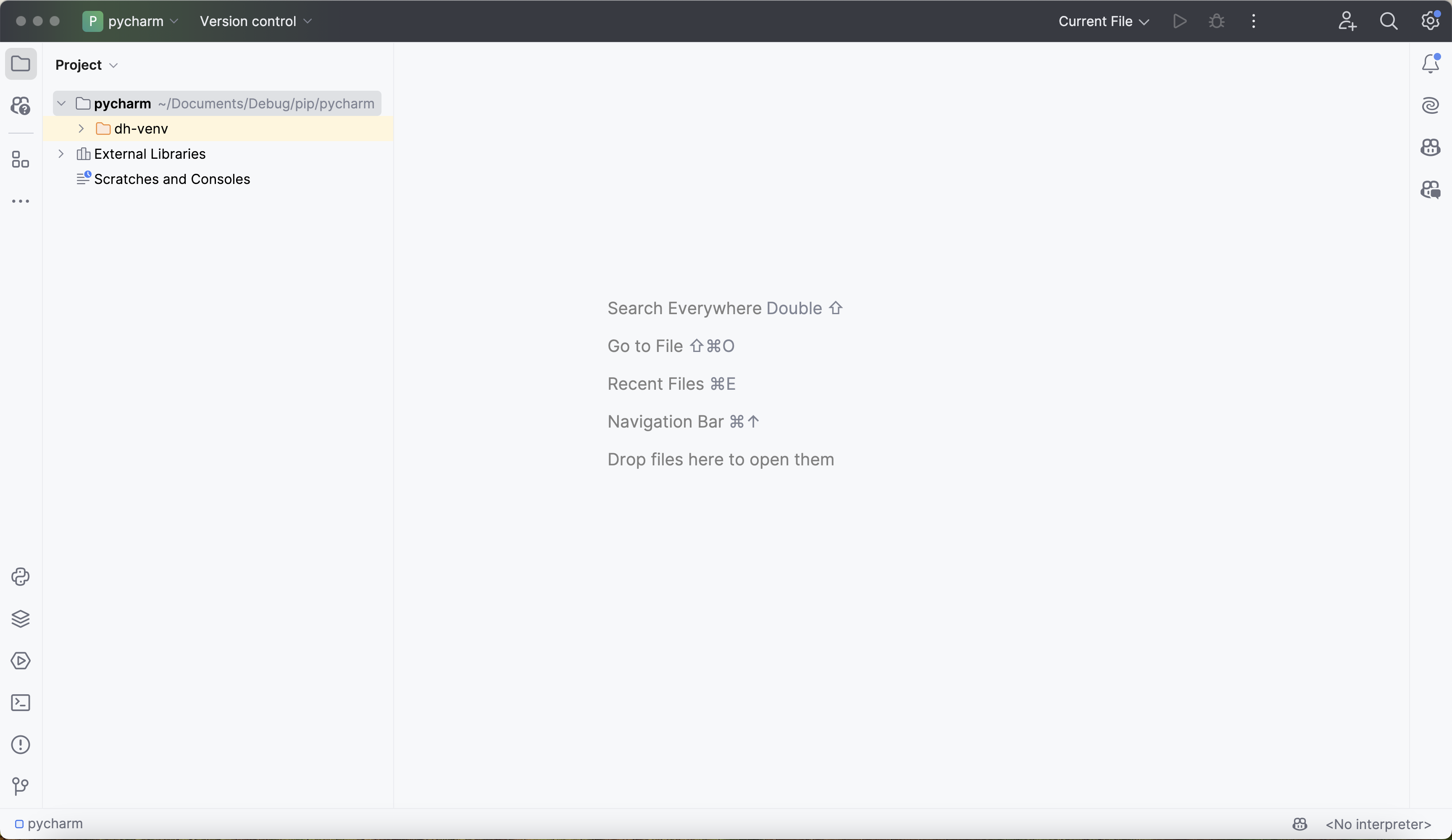Open the Python Console tool window

[21, 577]
